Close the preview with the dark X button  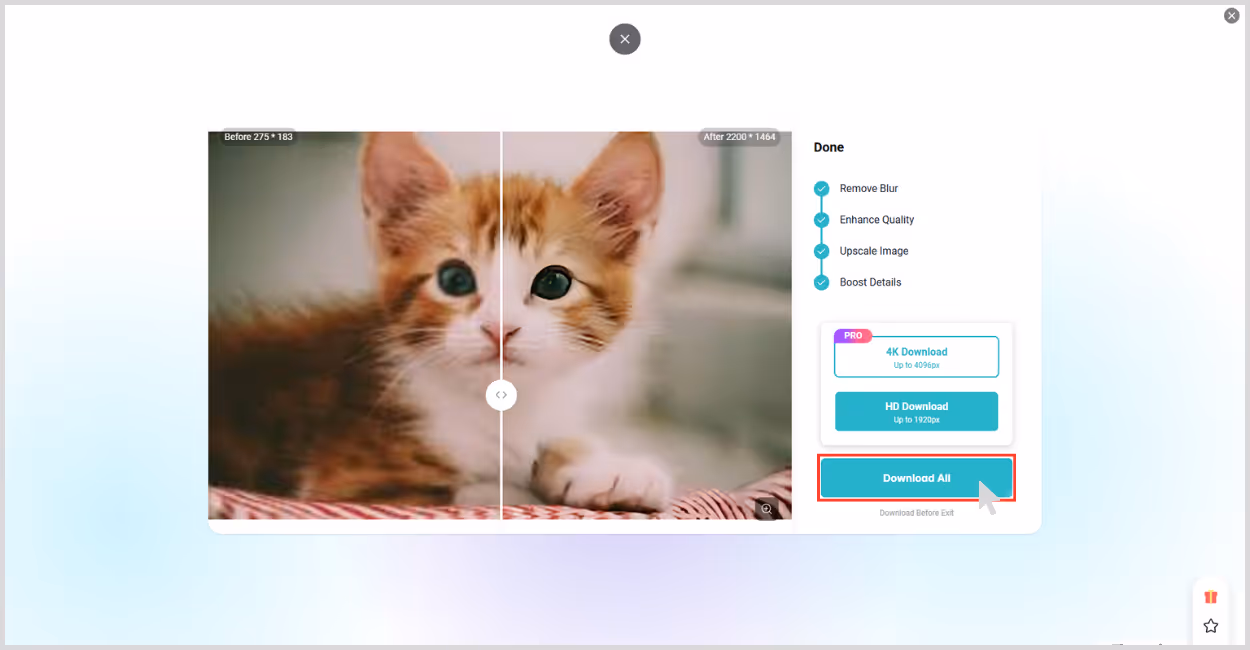625,39
